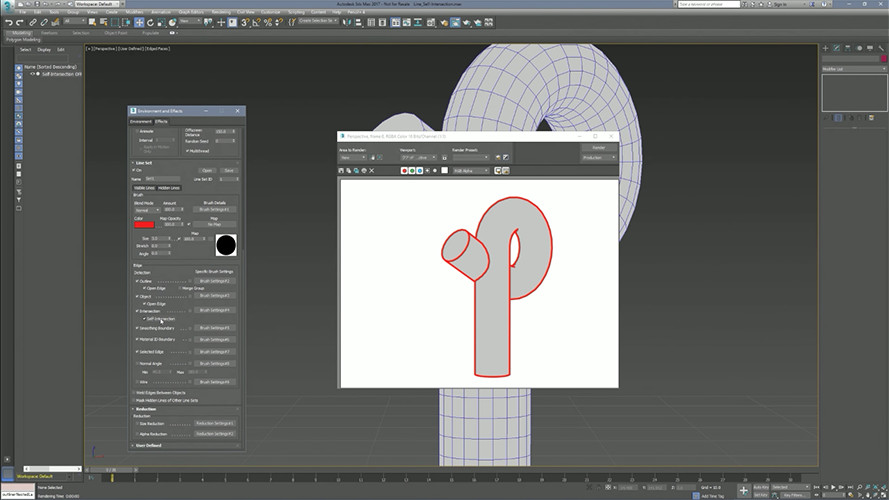Collapse the Reduction rollout
The height and width of the screenshot is (500, 889).
pos(146,409)
